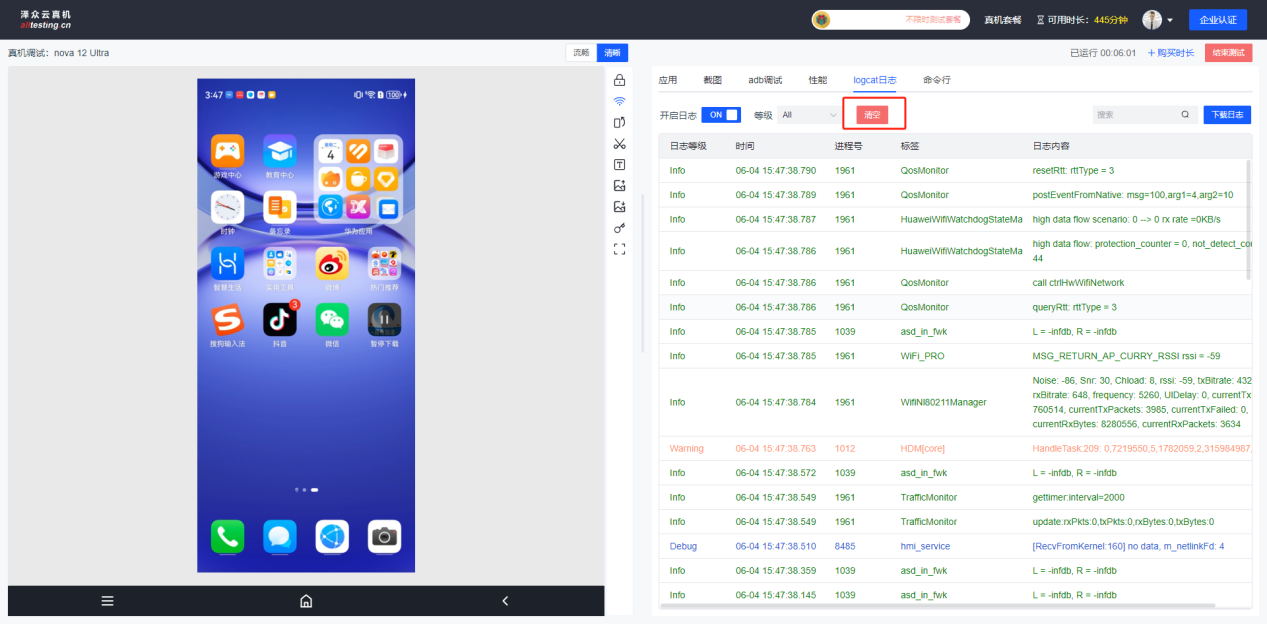The image size is (1267, 624).
Task: Switch to the 命令行 tab
Action: point(937,80)
